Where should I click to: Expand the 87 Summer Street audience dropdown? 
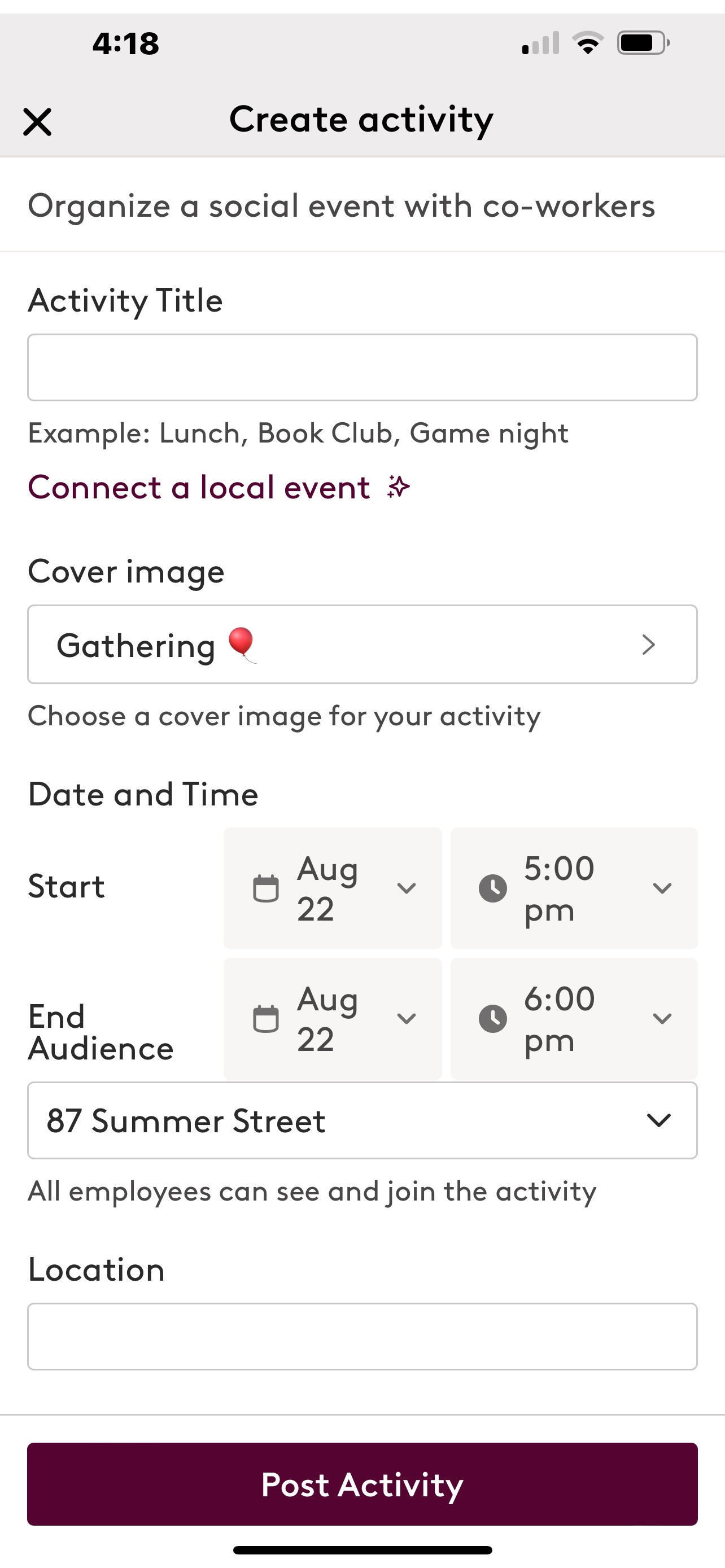(362, 1120)
